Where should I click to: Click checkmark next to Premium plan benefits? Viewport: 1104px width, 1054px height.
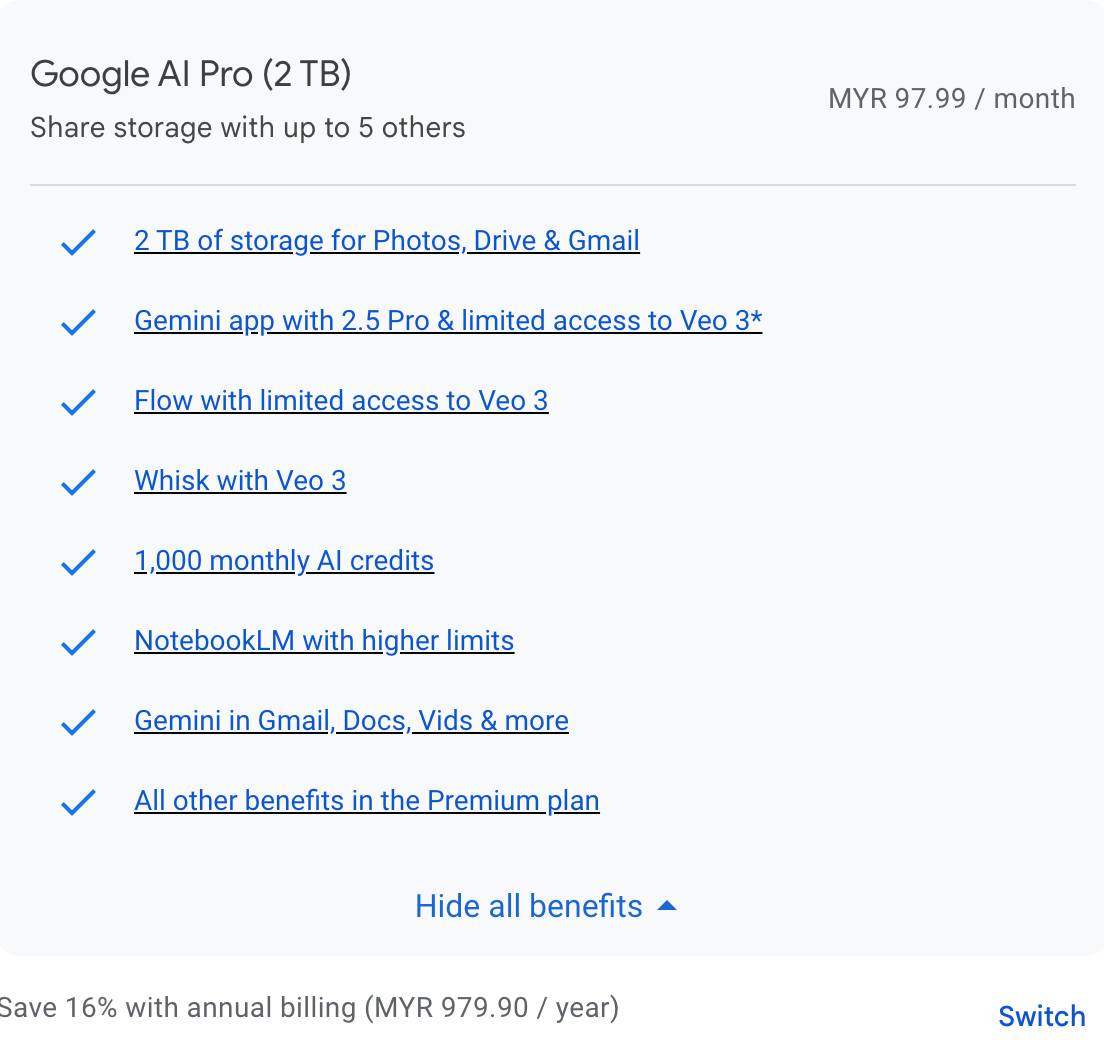pyautogui.click(x=78, y=802)
